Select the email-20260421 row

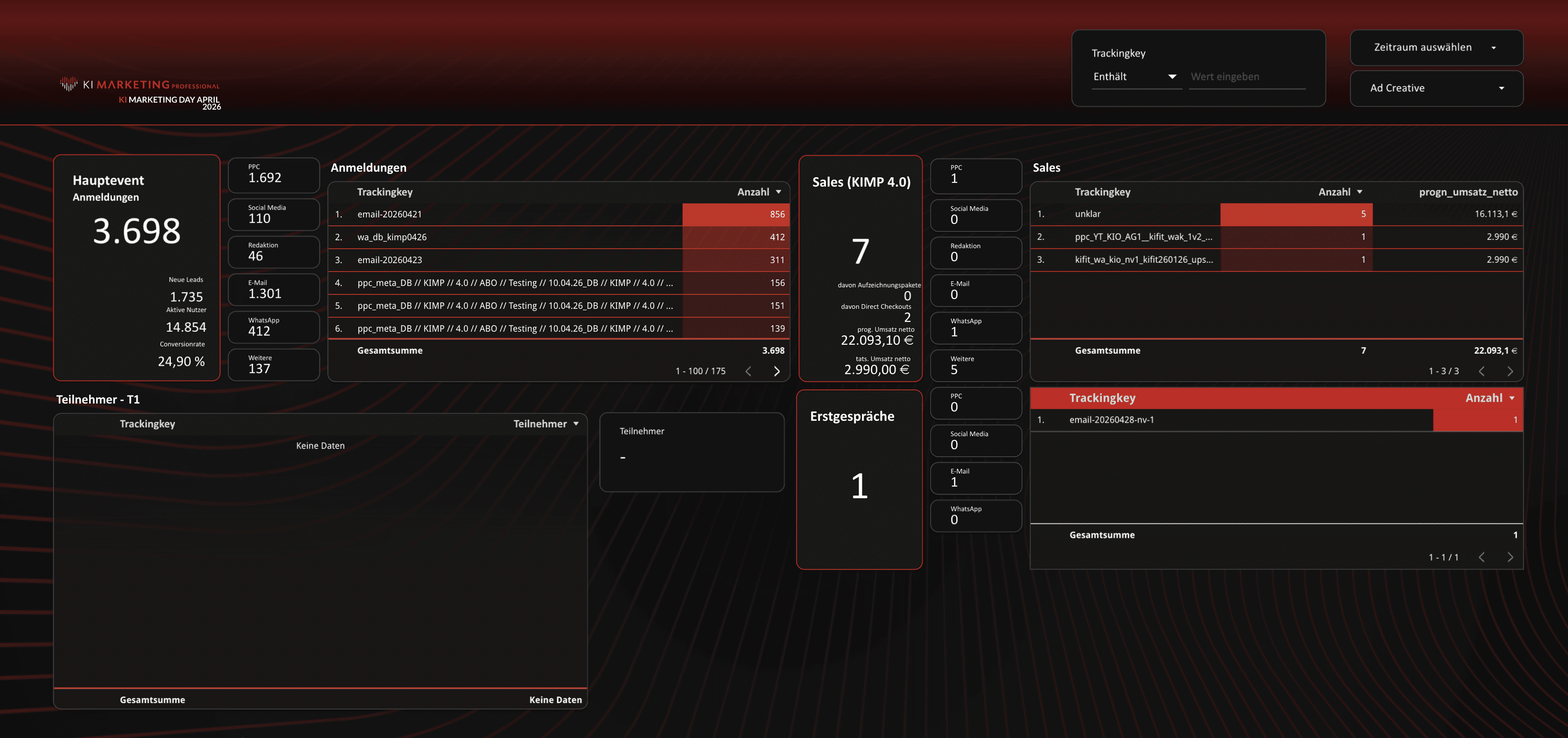(x=390, y=214)
